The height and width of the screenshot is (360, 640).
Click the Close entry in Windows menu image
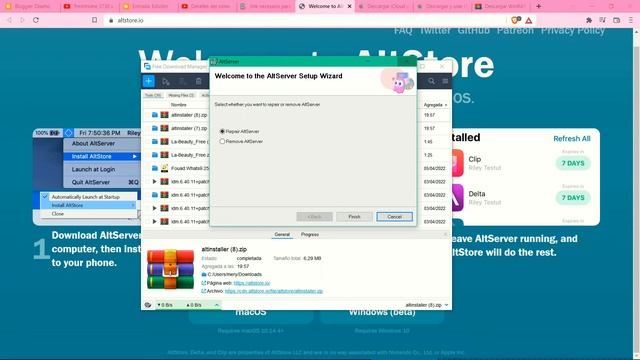[58, 213]
